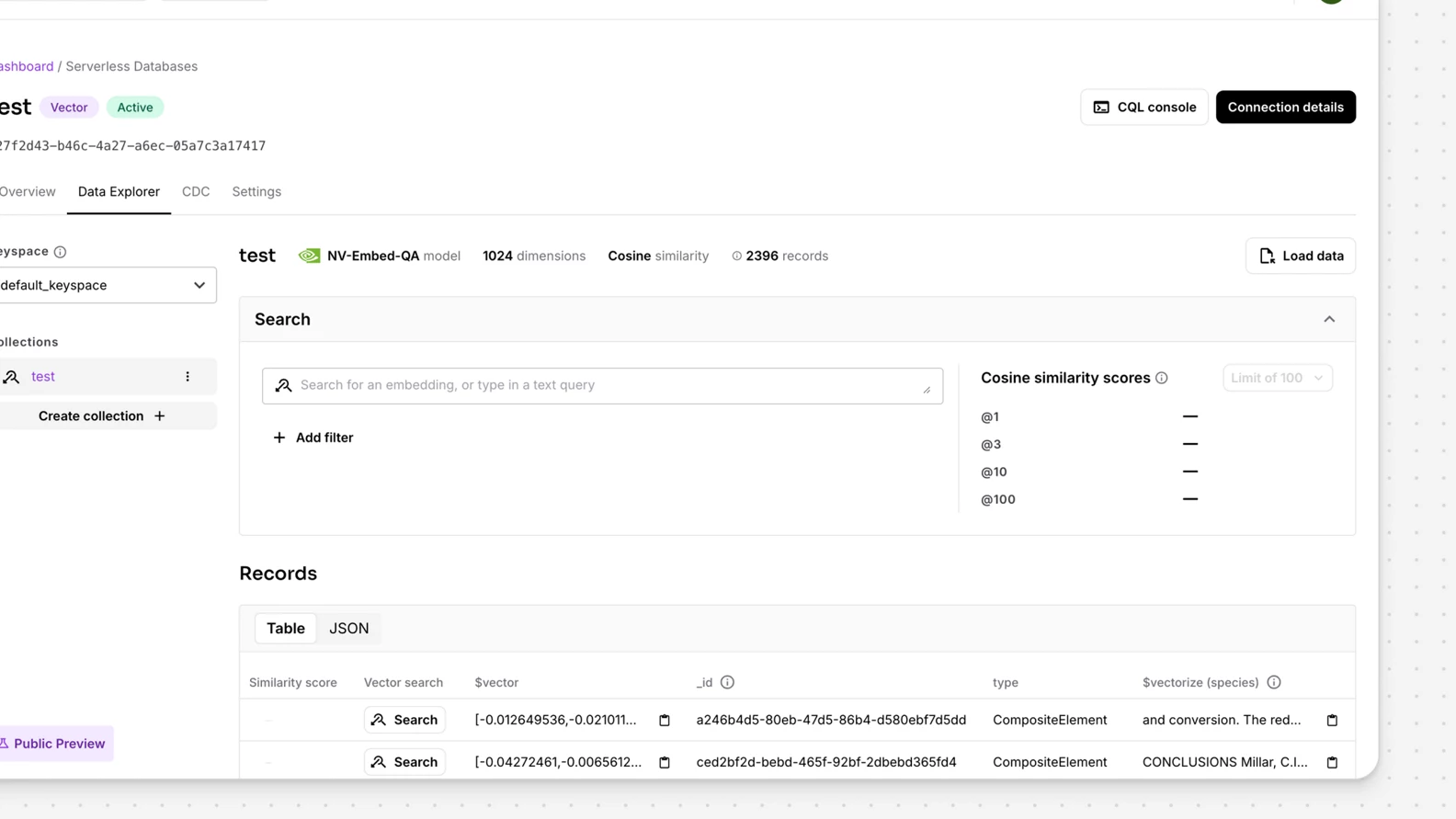Click id a246b4d5-80eb-47d5-86b4-d580ebf7d5dd cell
1456x819 pixels.
pos(831,721)
